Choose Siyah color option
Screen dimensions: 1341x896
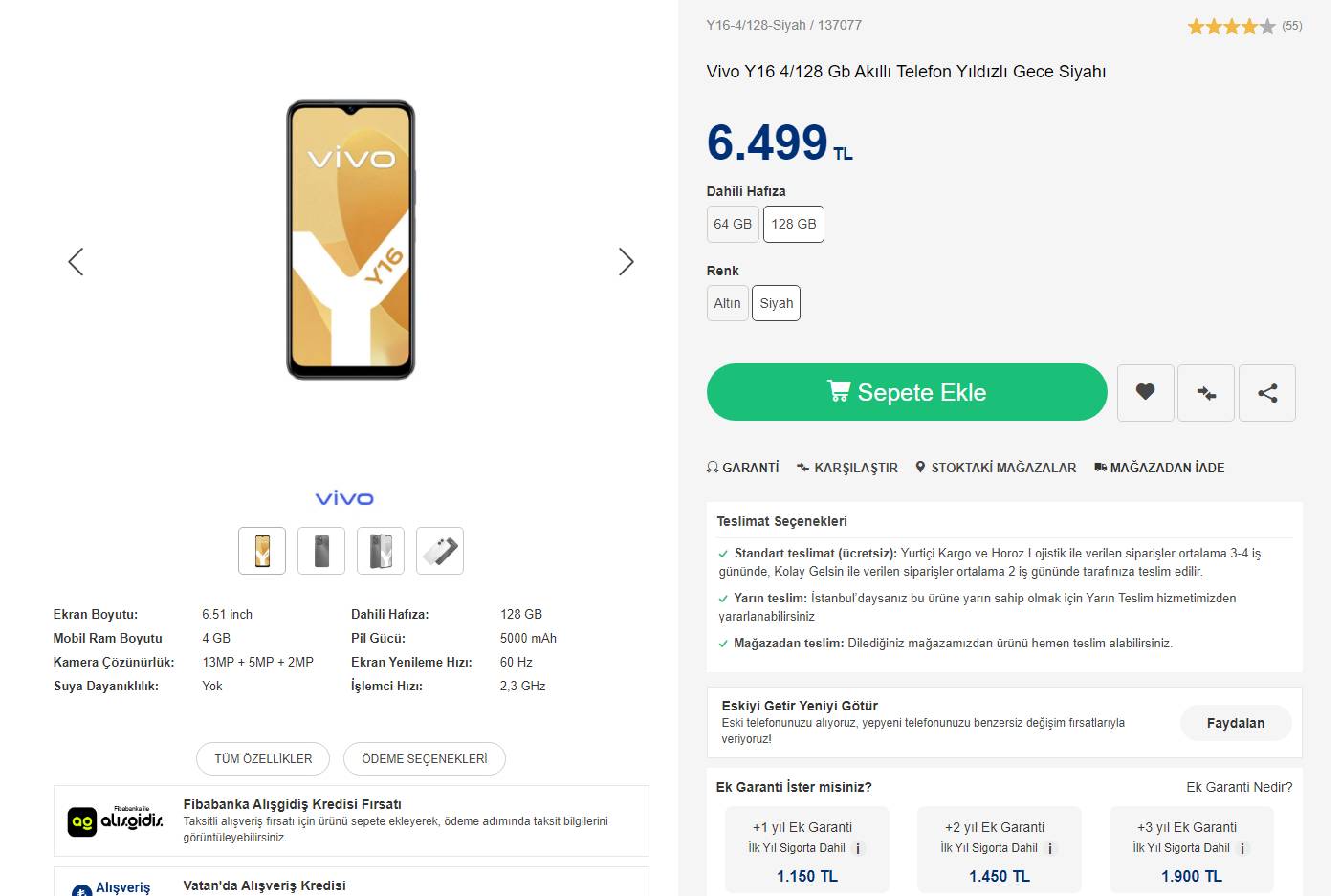pos(776,303)
